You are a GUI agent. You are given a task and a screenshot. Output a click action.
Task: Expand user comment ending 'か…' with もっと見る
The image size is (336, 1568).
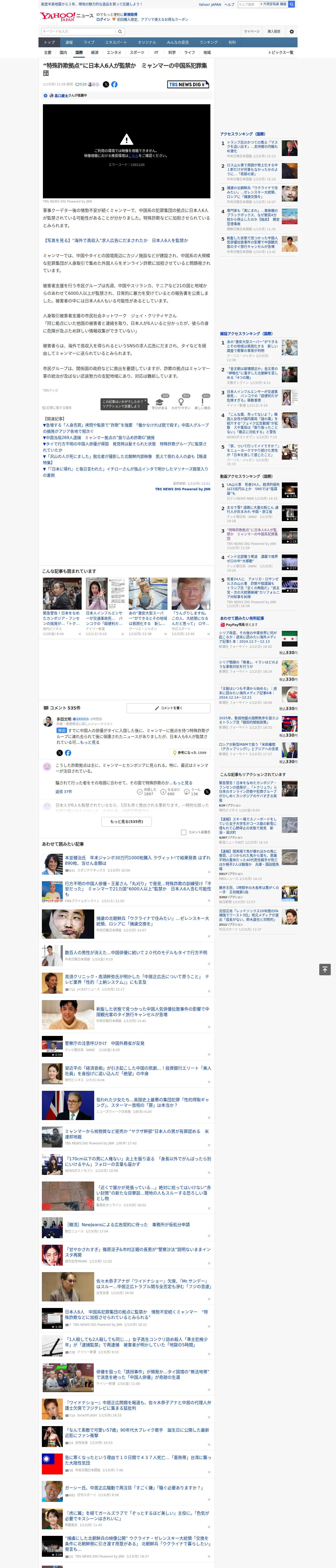tap(182, 783)
